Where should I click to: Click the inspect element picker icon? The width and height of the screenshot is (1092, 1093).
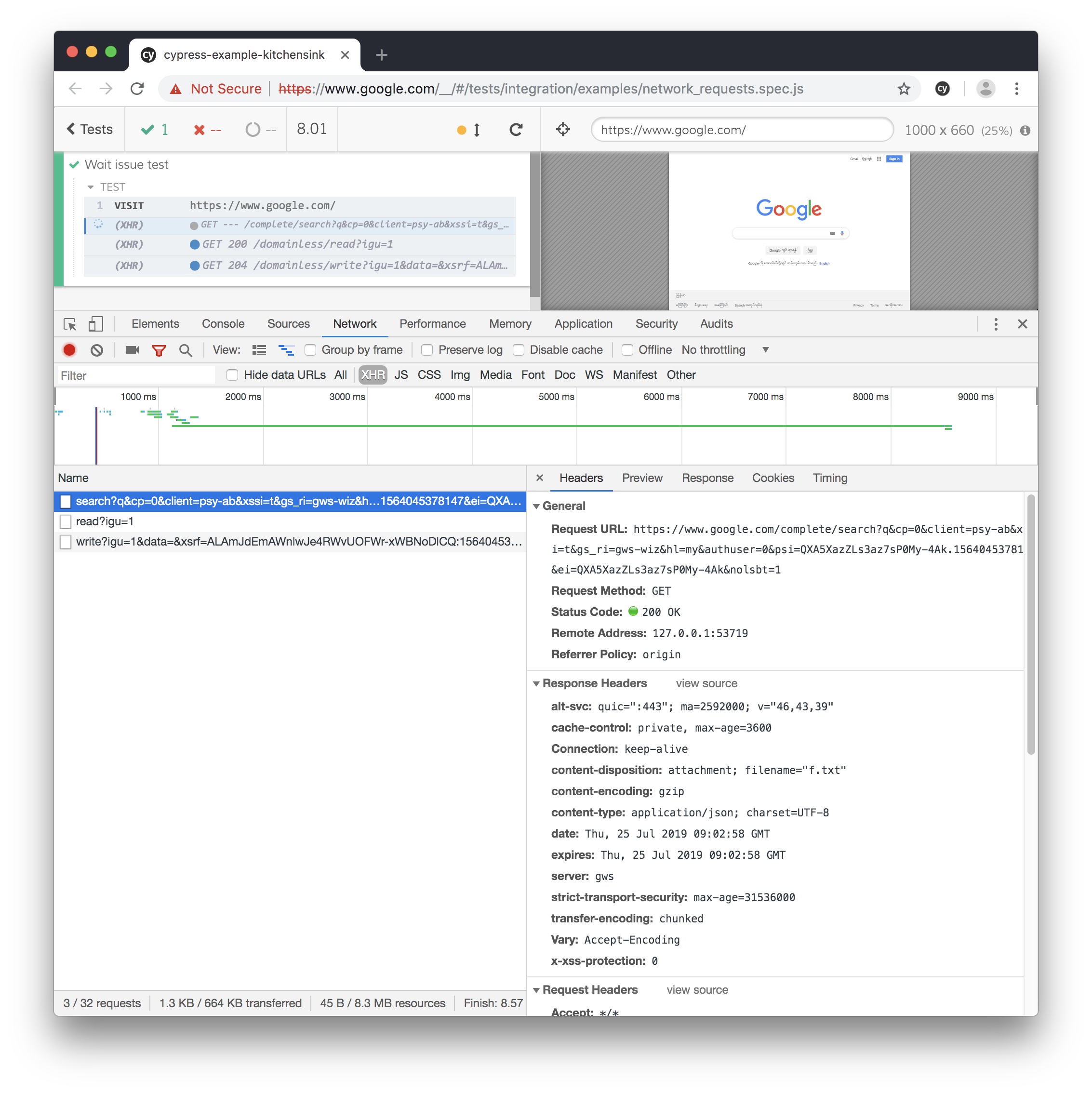(x=70, y=324)
